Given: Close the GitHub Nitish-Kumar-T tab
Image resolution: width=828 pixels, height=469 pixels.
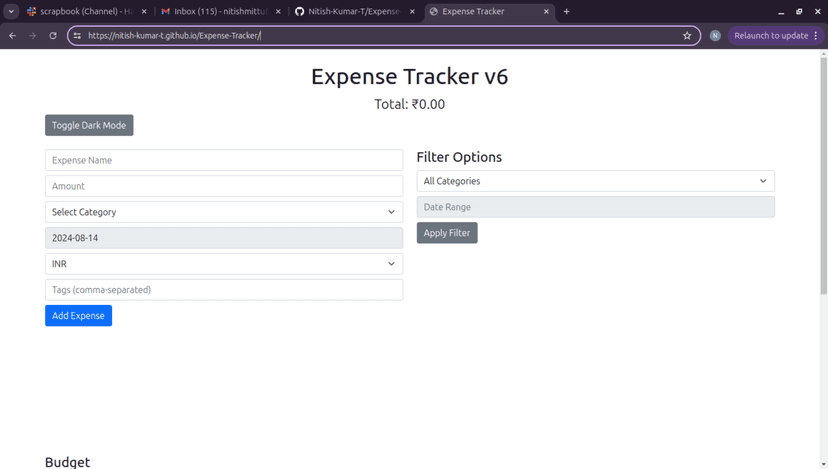Looking at the screenshot, I should coord(412,11).
